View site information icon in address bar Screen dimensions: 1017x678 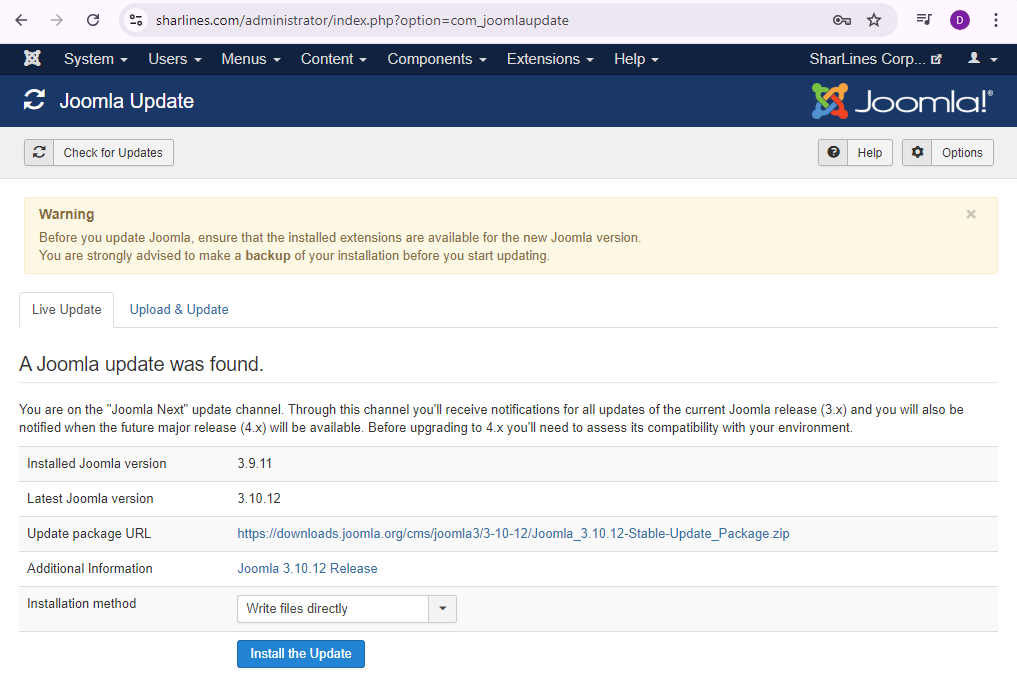(x=136, y=20)
